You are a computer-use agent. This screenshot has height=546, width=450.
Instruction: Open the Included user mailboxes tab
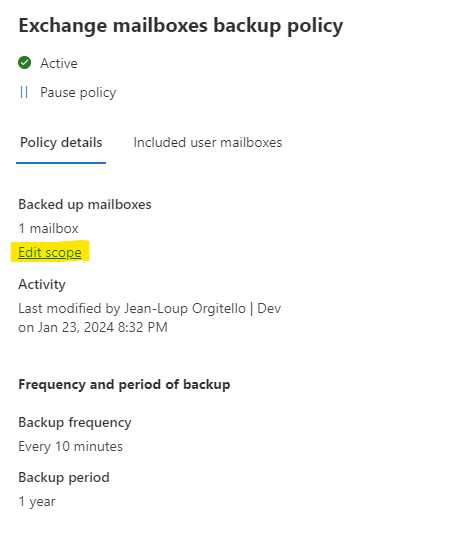click(208, 142)
